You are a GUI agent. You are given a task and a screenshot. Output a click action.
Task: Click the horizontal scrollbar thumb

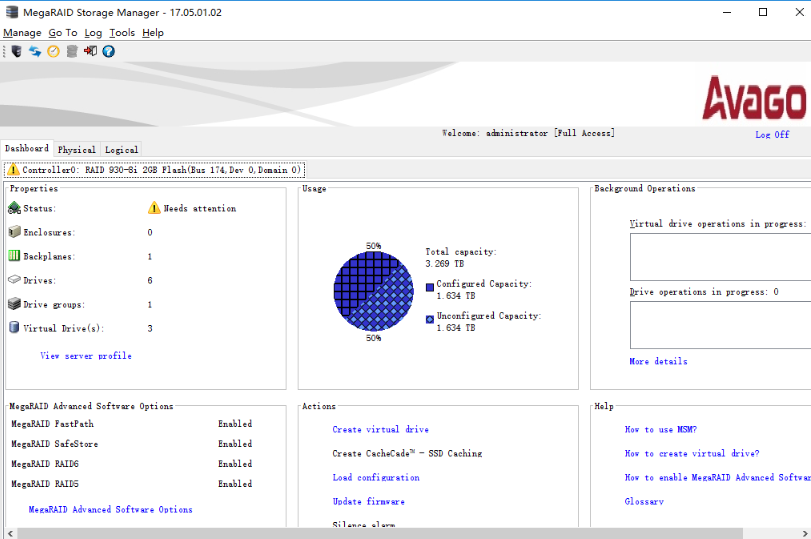pyautogui.click(x=380, y=533)
